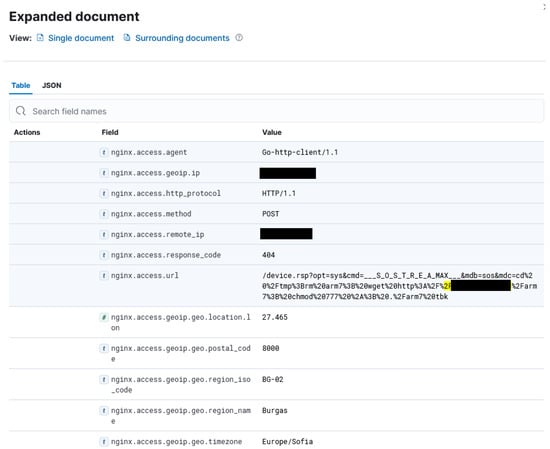Switch to the JSON tab
The image size is (550, 449).
coord(52,85)
